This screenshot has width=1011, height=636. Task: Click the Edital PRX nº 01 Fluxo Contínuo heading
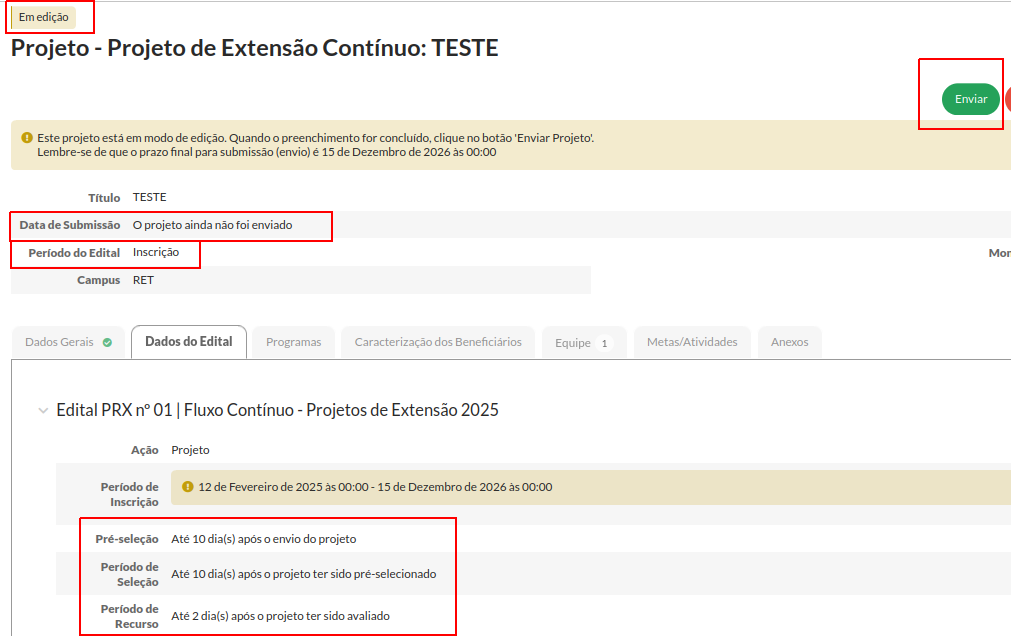click(x=277, y=410)
